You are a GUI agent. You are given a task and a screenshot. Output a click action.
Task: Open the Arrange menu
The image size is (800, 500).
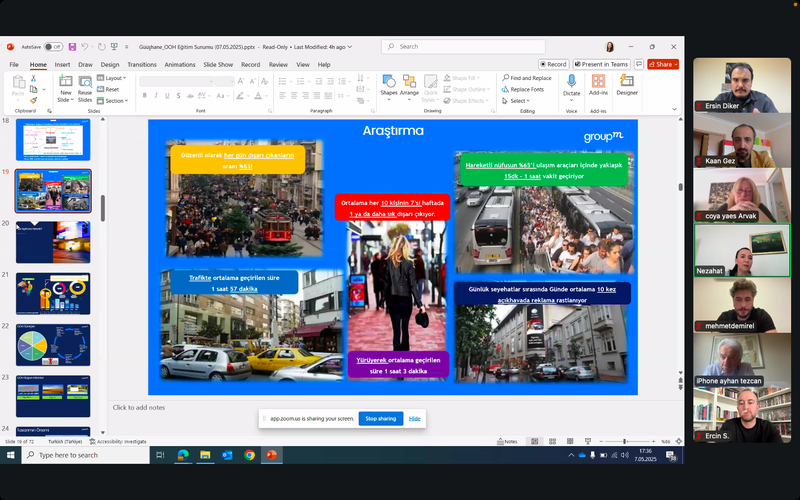409,87
